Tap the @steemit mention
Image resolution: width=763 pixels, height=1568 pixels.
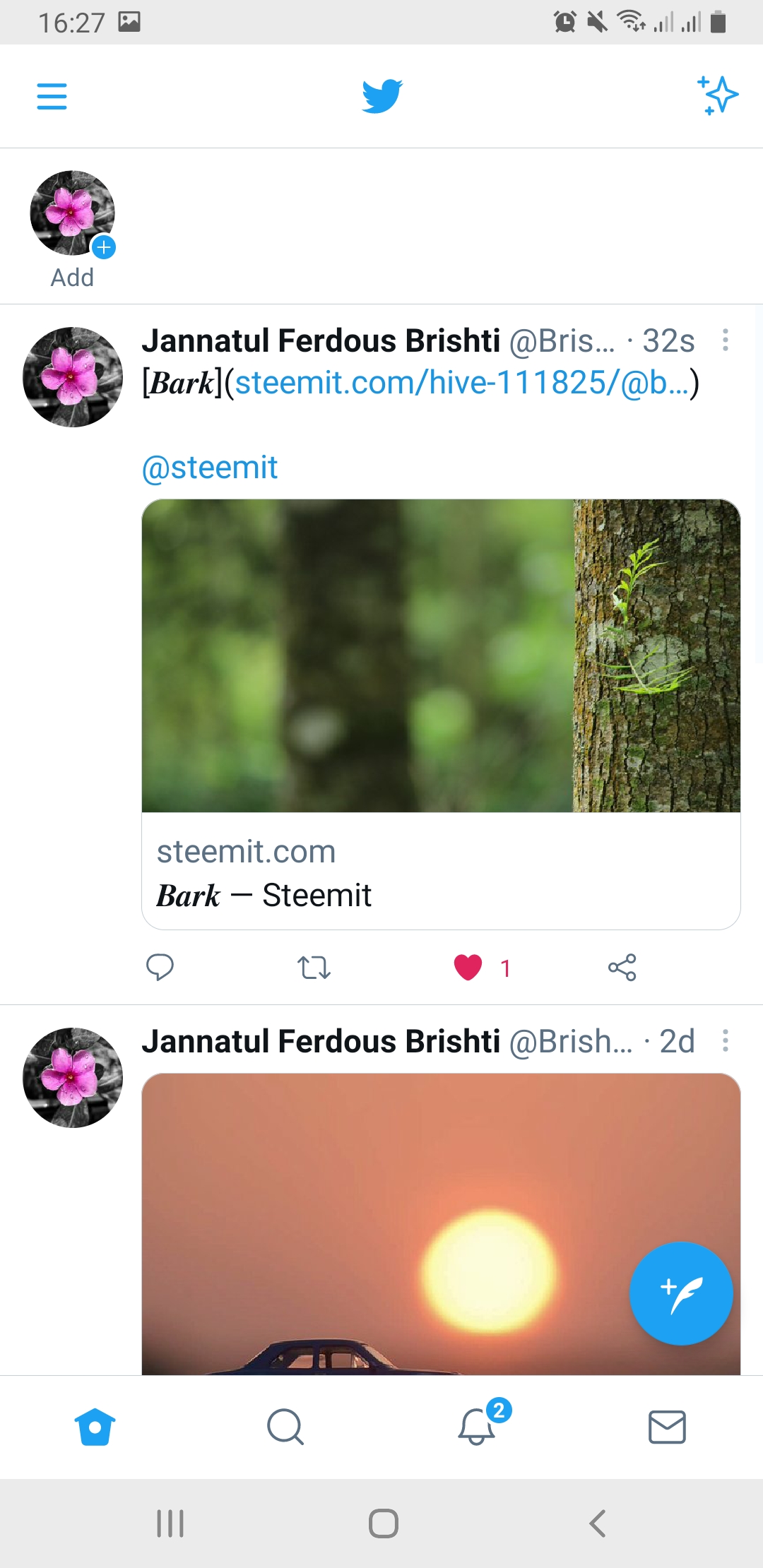210,468
